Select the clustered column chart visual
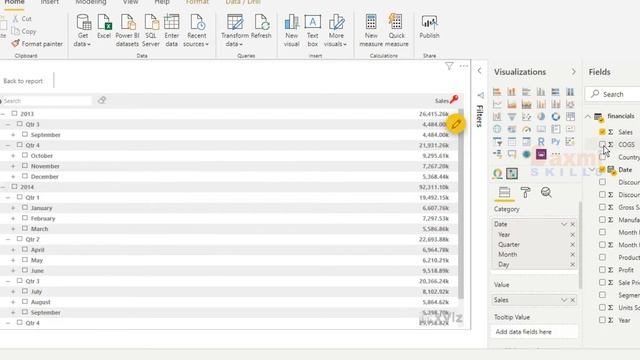Screen dimensions: 640x360 coord(541,92)
